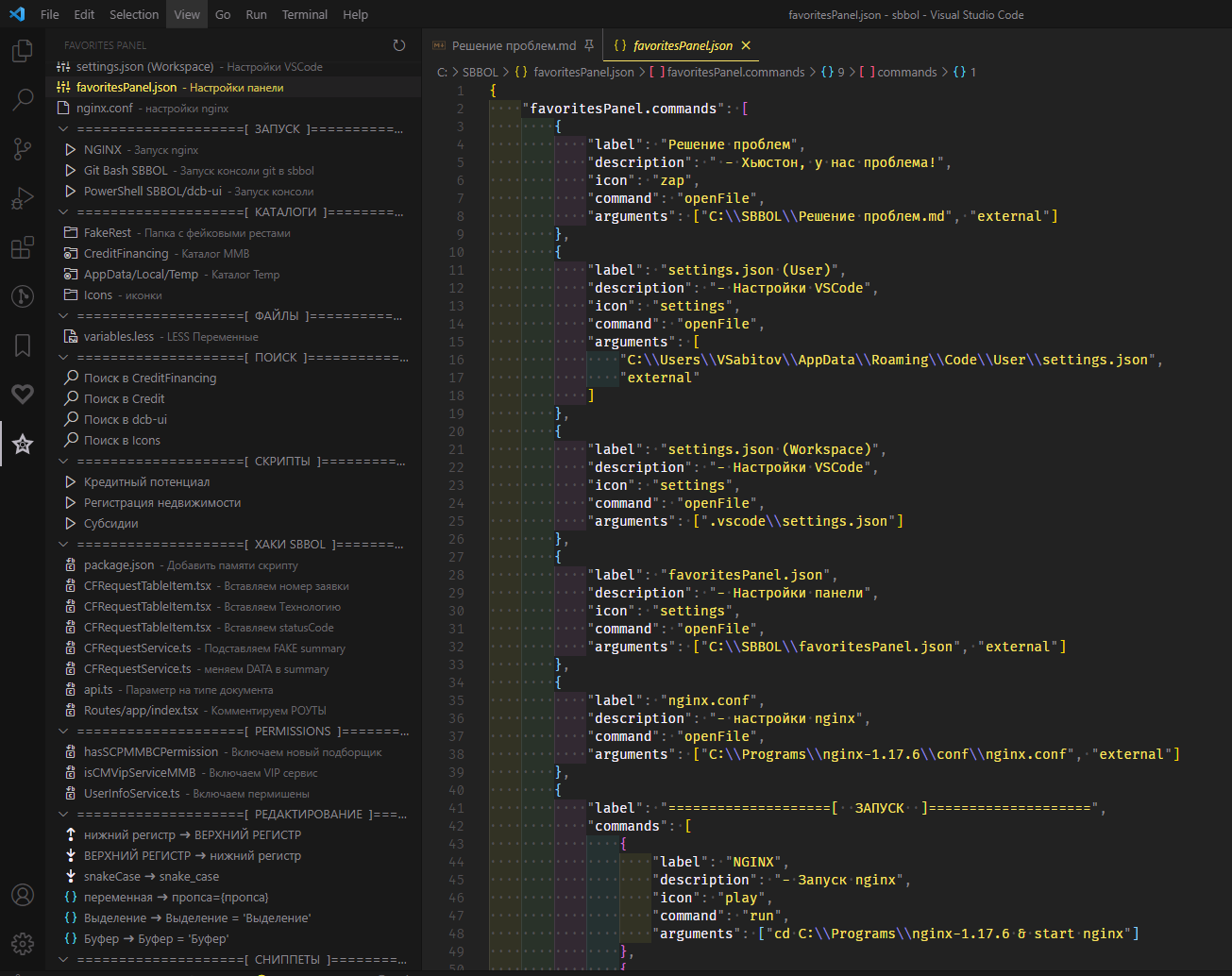
Task: Open the Search view in activity bar
Action: click(x=23, y=99)
